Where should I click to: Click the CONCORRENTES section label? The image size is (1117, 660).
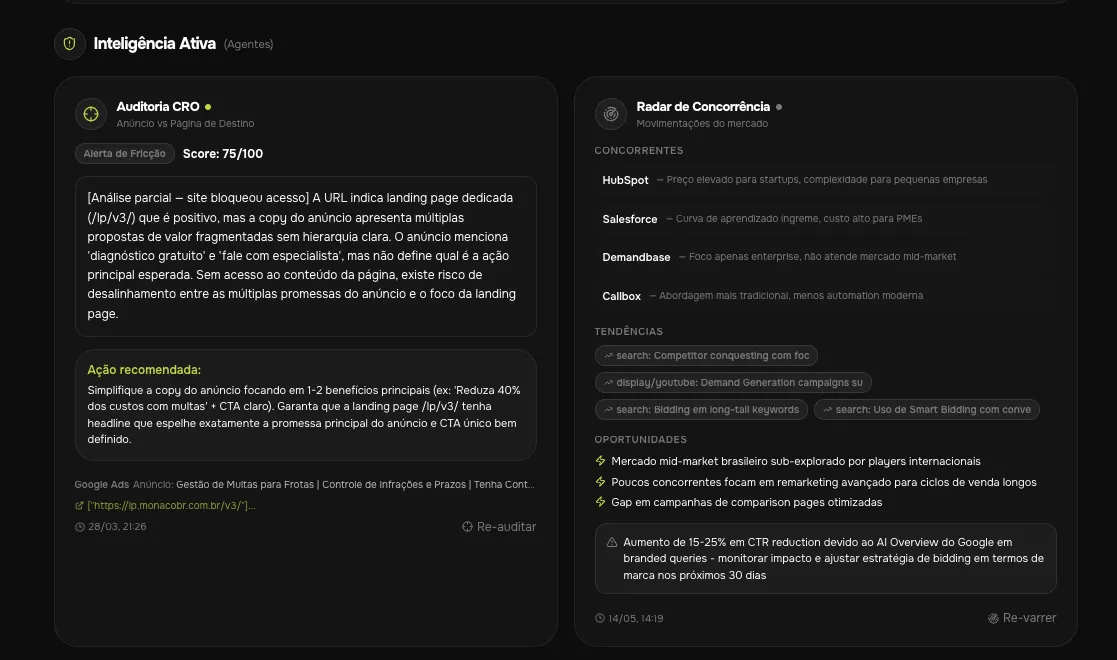coord(639,150)
